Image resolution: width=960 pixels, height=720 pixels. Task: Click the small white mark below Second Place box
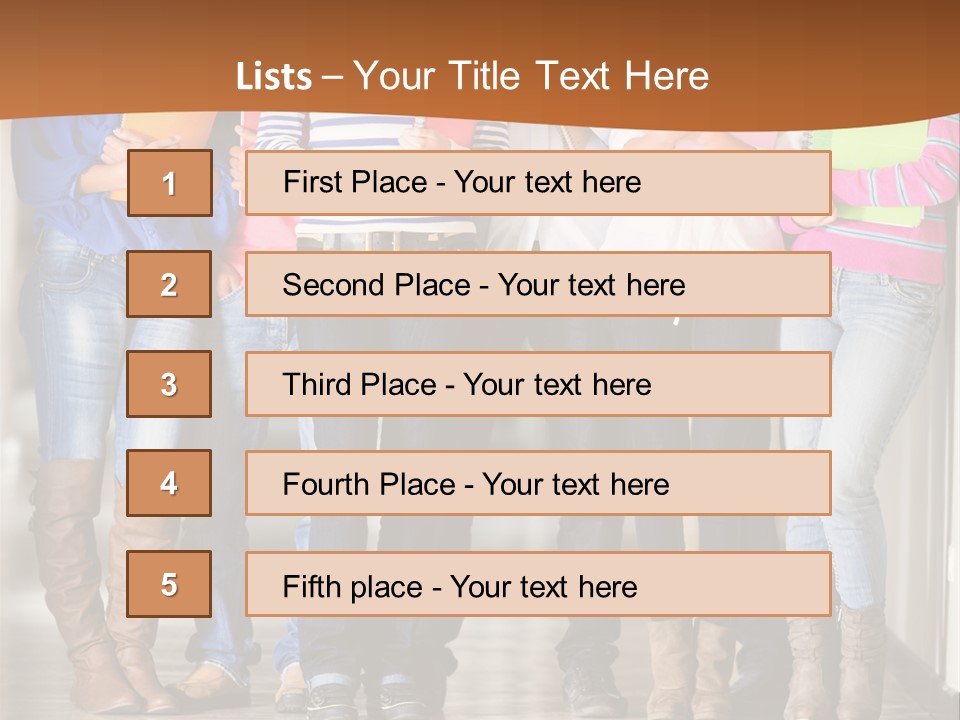(x=677, y=321)
